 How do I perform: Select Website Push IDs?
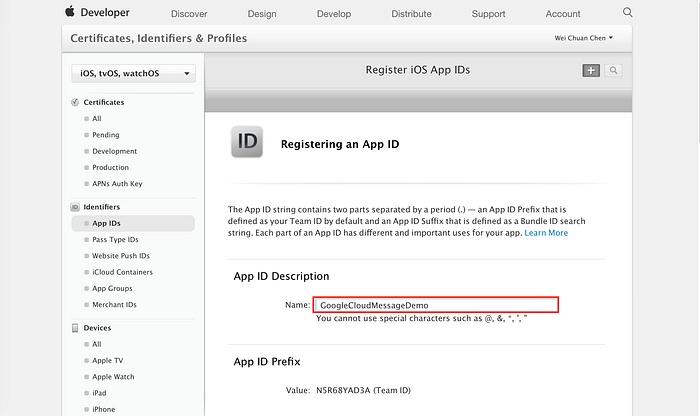tap(121, 256)
